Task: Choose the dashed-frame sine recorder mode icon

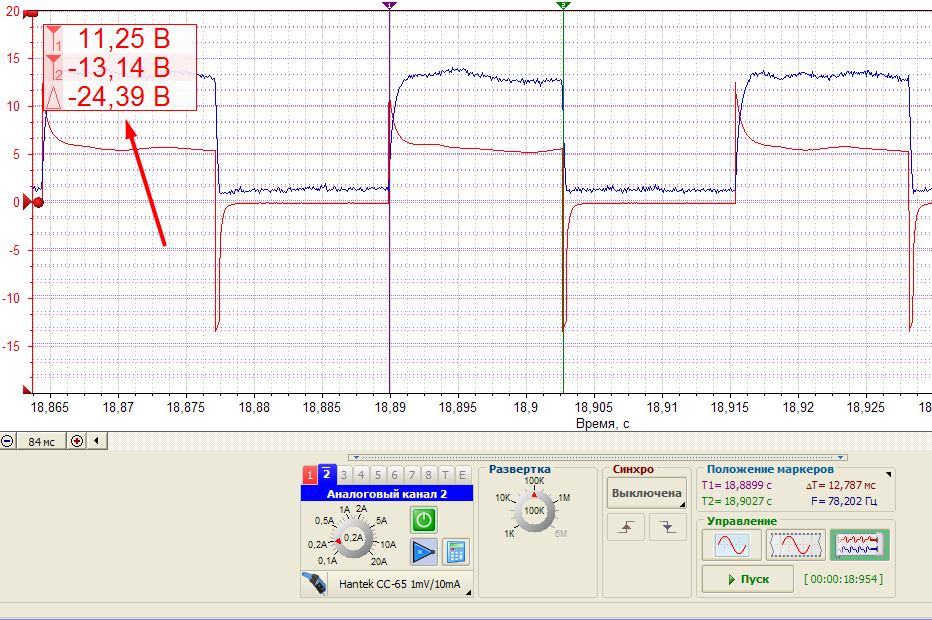Action: tap(796, 545)
